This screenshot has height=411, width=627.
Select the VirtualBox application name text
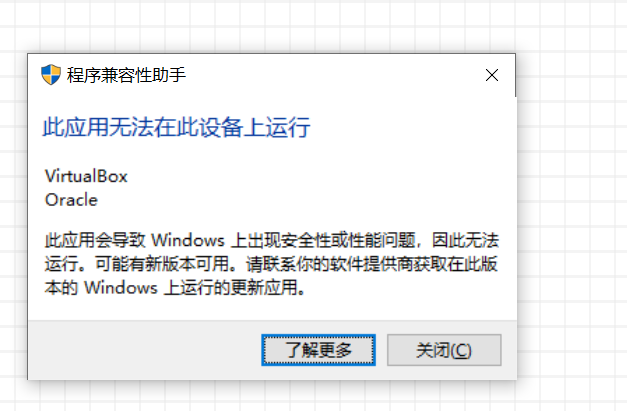point(86,176)
